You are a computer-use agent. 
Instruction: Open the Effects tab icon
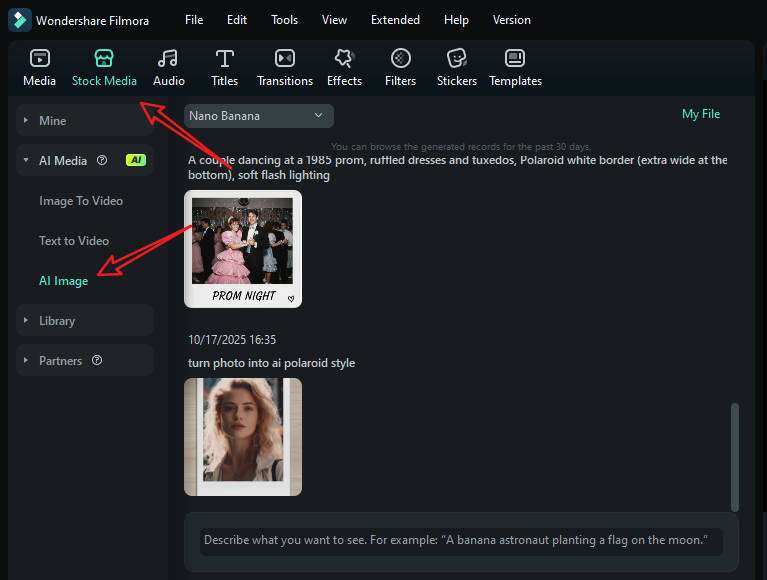(x=344, y=58)
